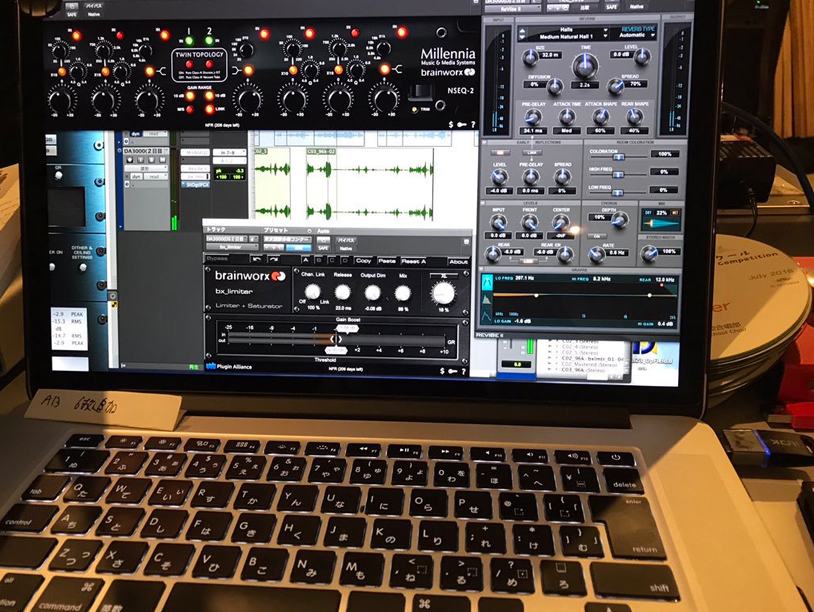Adjust the COLORATION slider in ReVibe
Viewport: 814px width, 612px height.
pos(618,156)
